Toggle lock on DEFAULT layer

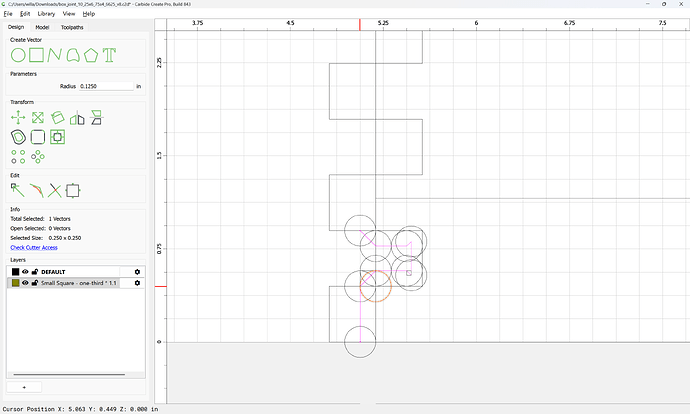click(35, 272)
